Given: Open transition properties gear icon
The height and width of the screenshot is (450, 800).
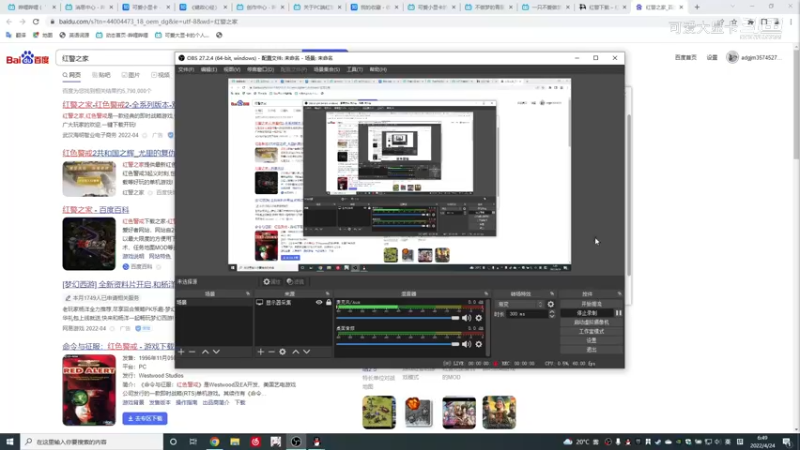Looking at the screenshot, I should (551, 304).
